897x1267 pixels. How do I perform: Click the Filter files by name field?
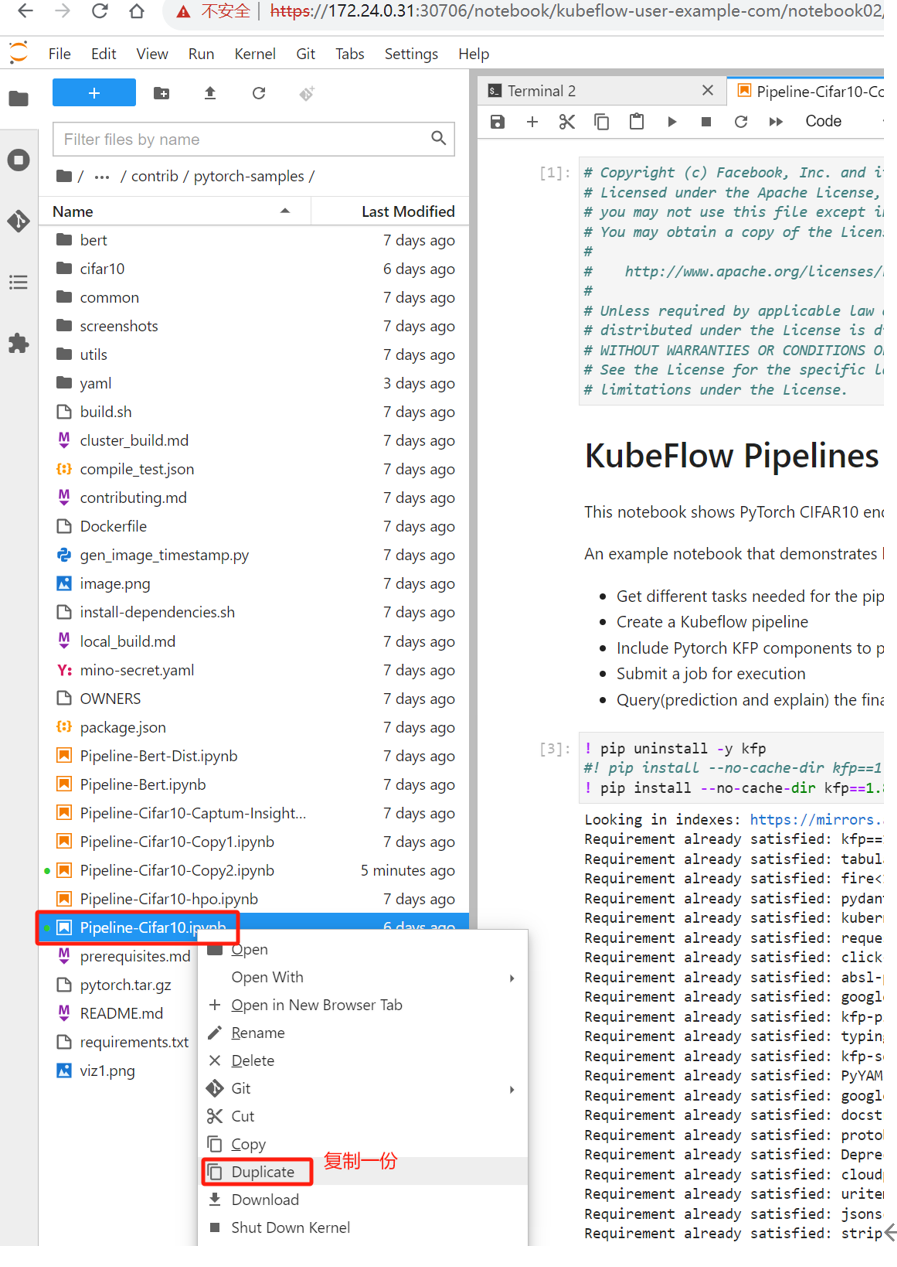(x=243, y=139)
